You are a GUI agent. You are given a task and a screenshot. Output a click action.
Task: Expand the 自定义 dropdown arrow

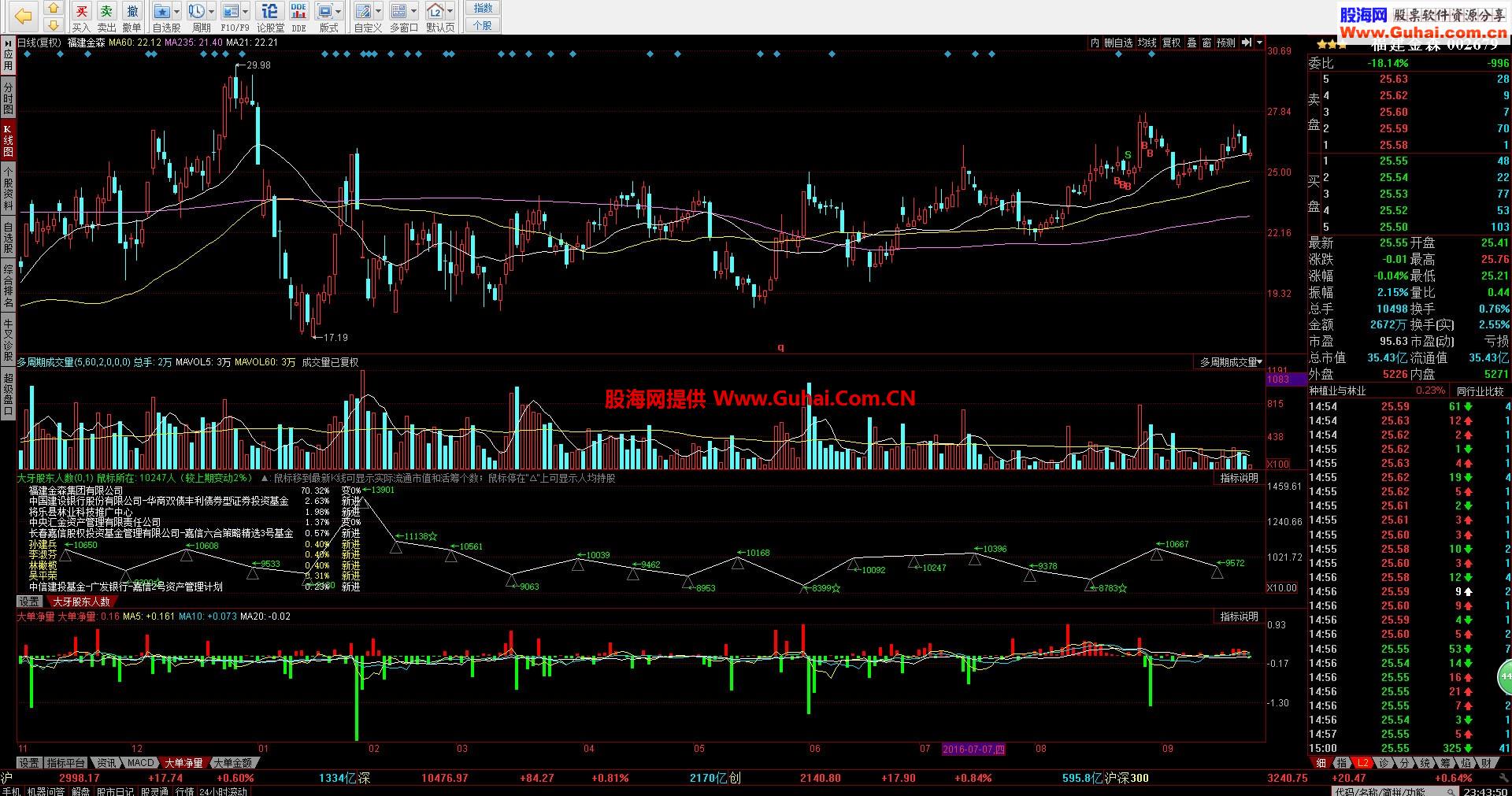(x=378, y=12)
